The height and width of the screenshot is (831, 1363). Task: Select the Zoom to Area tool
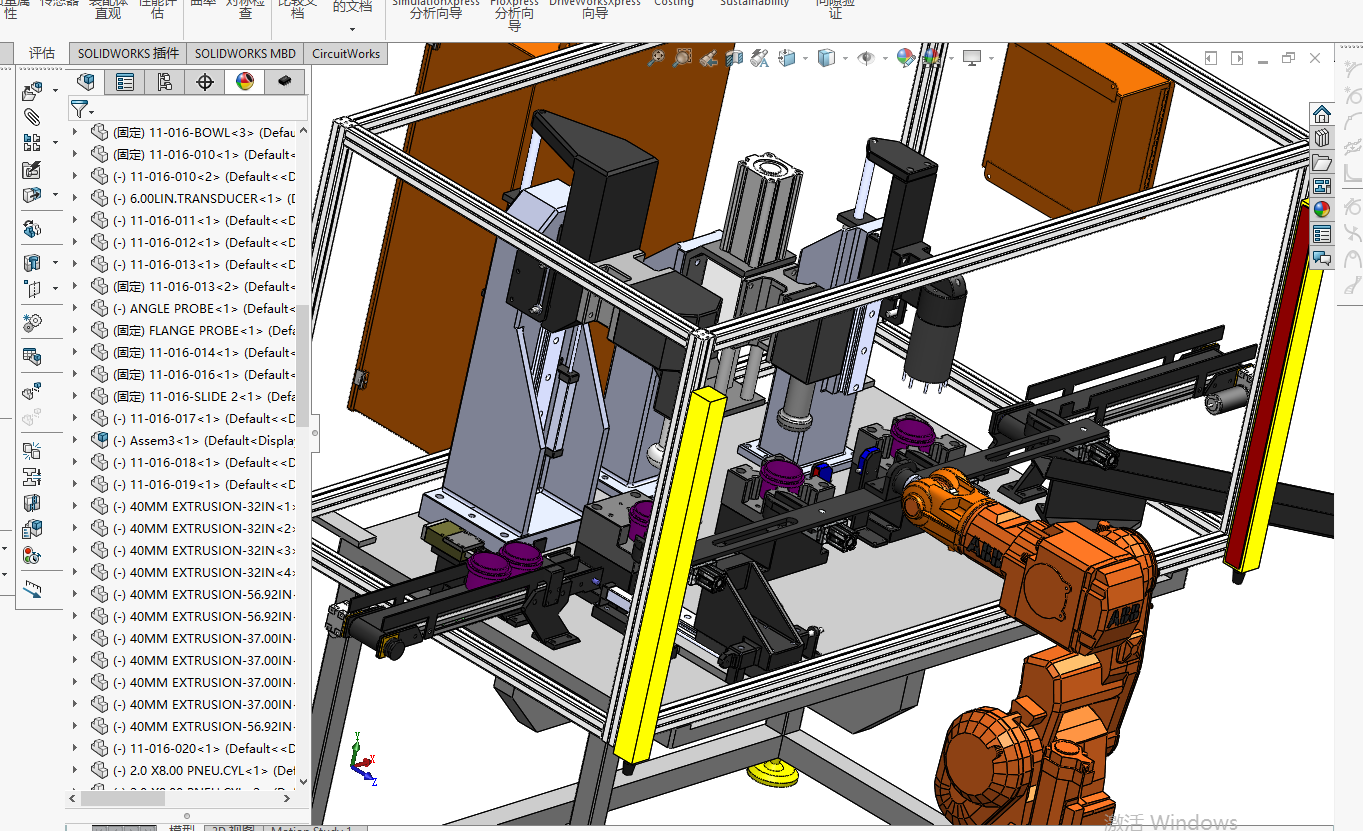(682, 58)
